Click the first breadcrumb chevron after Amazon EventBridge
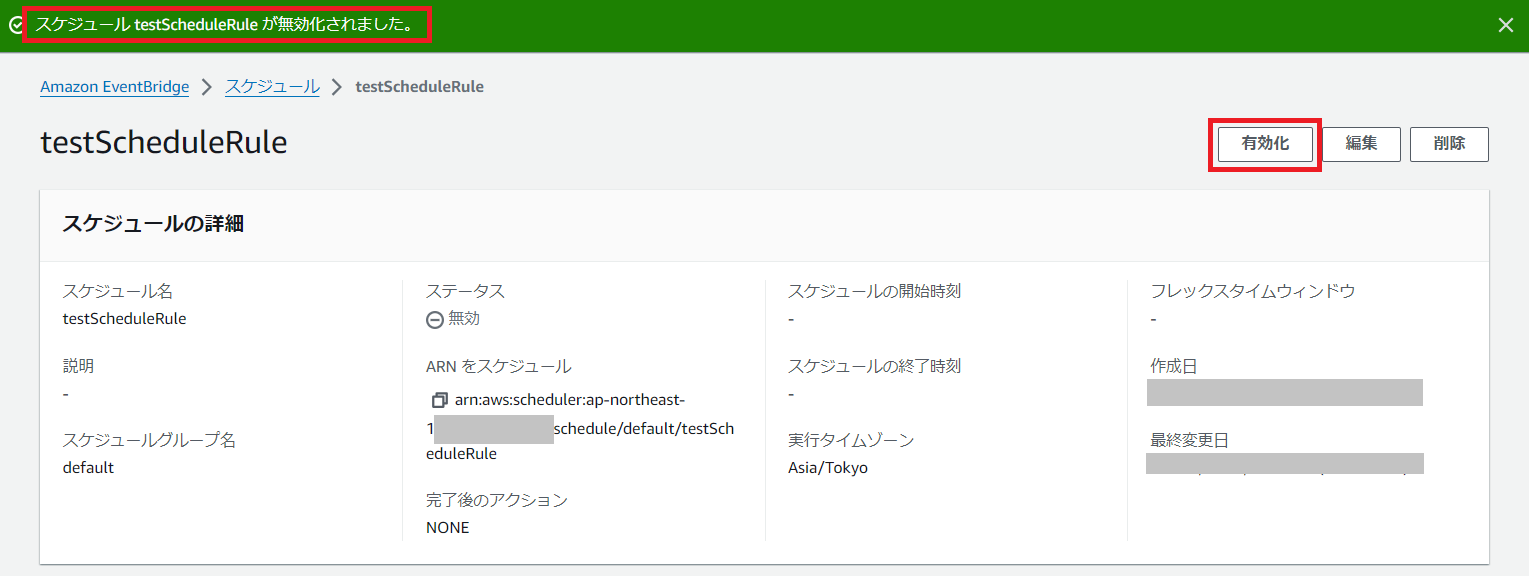The image size is (1529, 576). 207,87
